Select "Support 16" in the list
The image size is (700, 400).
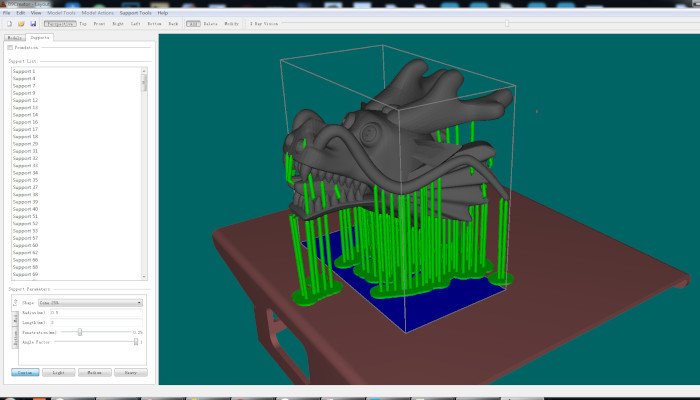tap(25, 122)
